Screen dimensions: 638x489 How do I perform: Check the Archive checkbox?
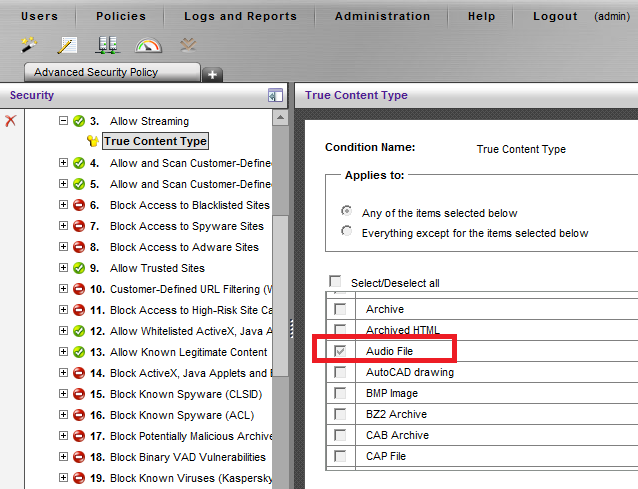341,310
